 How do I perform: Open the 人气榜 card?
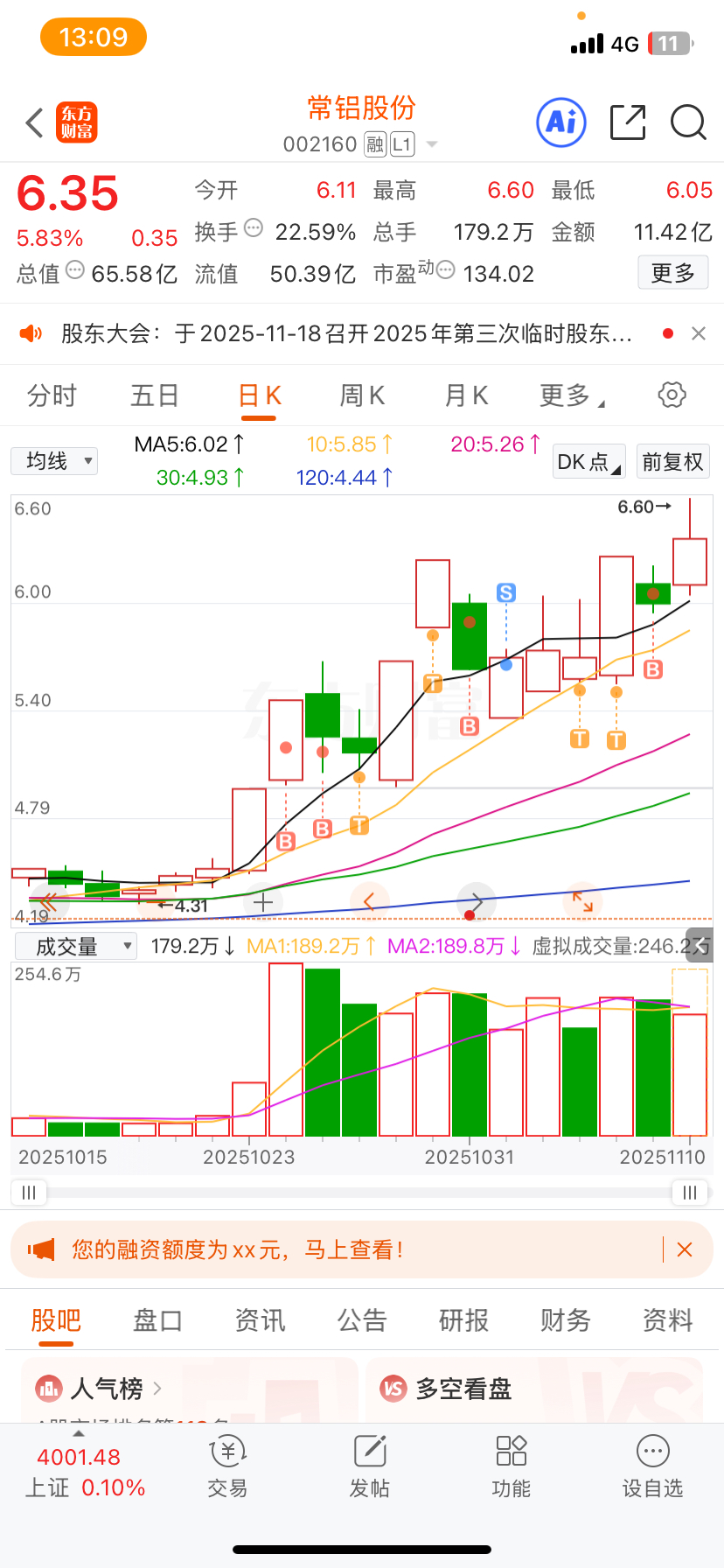point(190,1389)
